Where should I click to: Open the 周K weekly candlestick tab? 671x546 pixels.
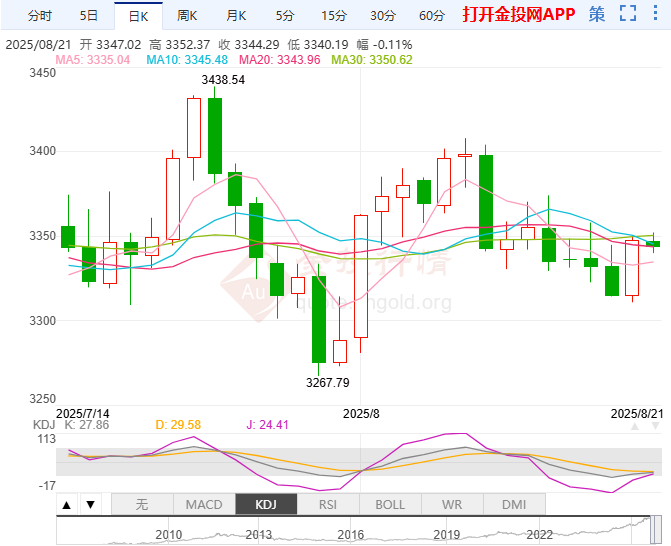coord(187,16)
